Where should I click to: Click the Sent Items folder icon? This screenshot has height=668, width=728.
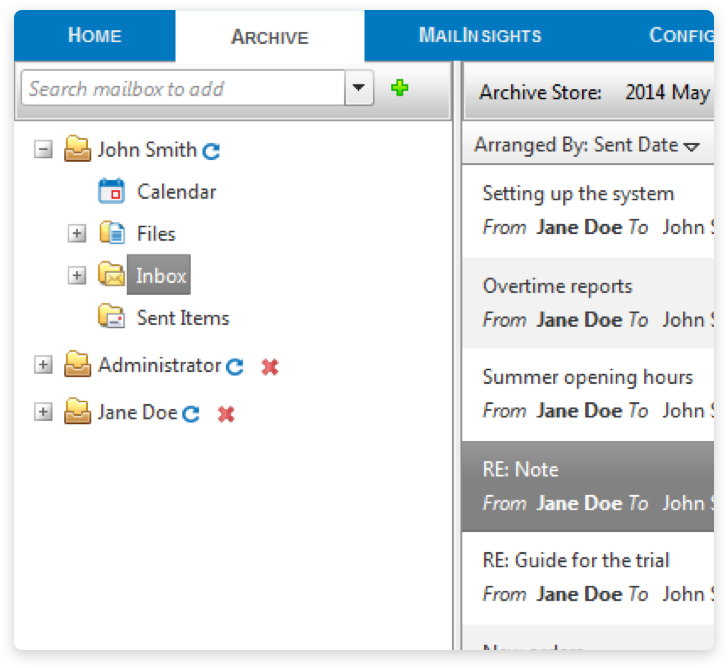pyautogui.click(x=111, y=318)
